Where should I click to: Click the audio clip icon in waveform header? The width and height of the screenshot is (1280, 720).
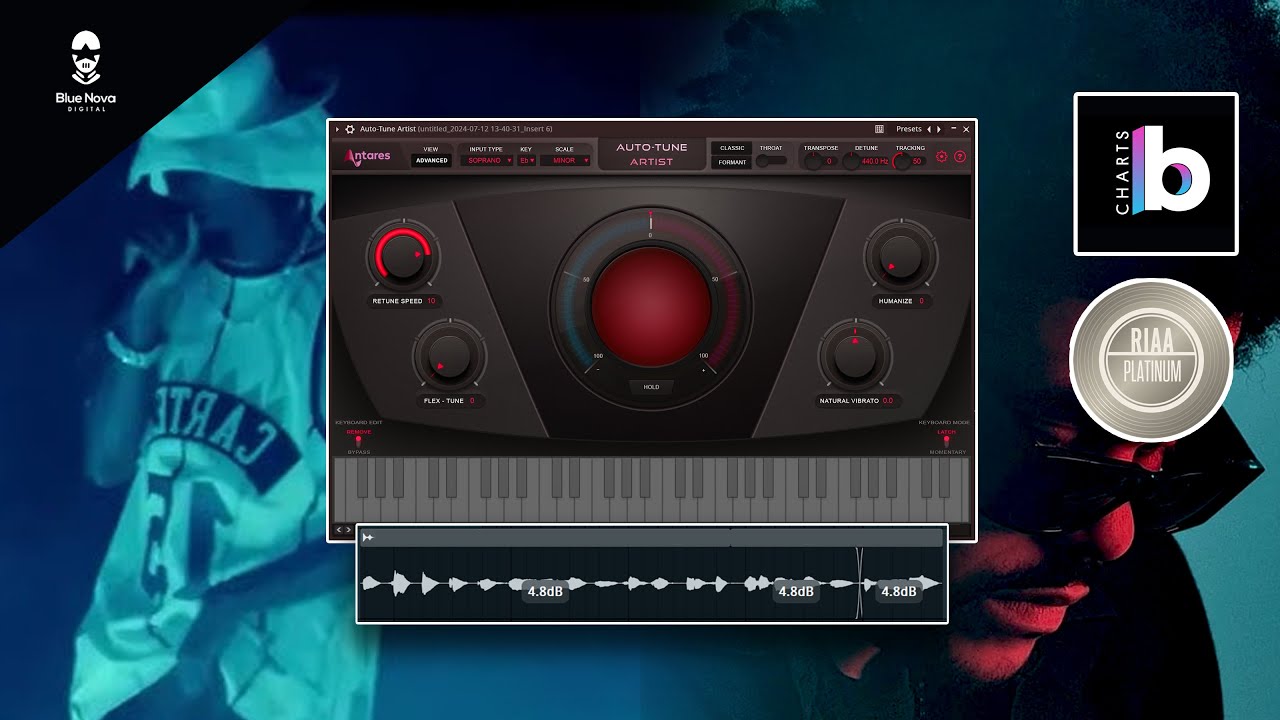click(368, 538)
